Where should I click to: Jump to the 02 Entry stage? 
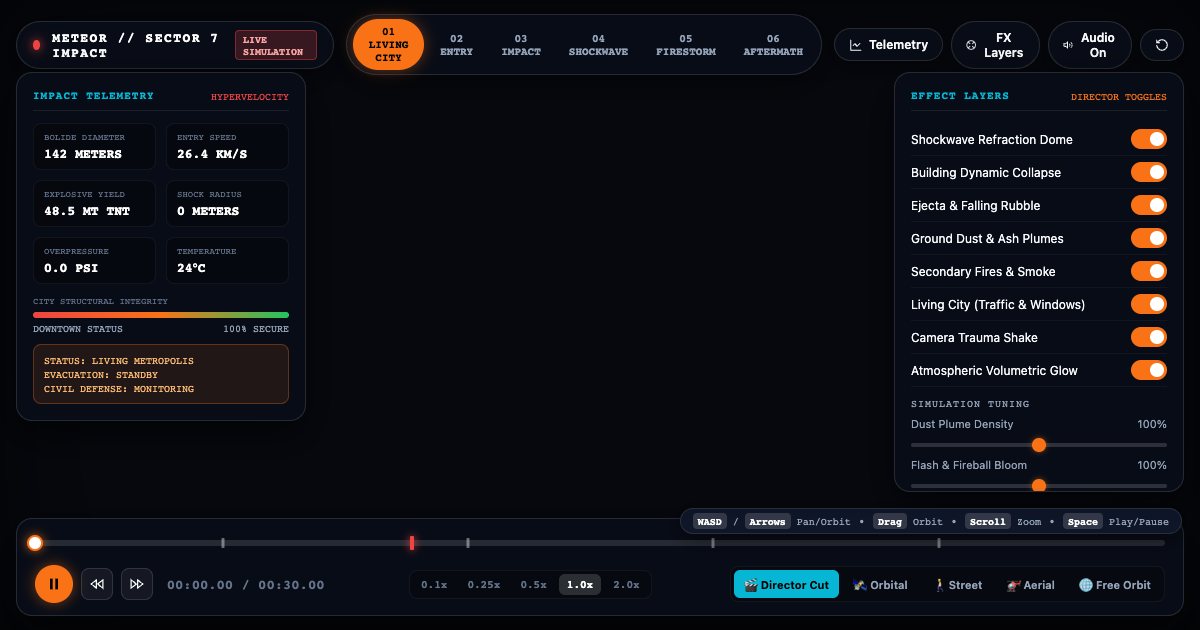click(456, 45)
